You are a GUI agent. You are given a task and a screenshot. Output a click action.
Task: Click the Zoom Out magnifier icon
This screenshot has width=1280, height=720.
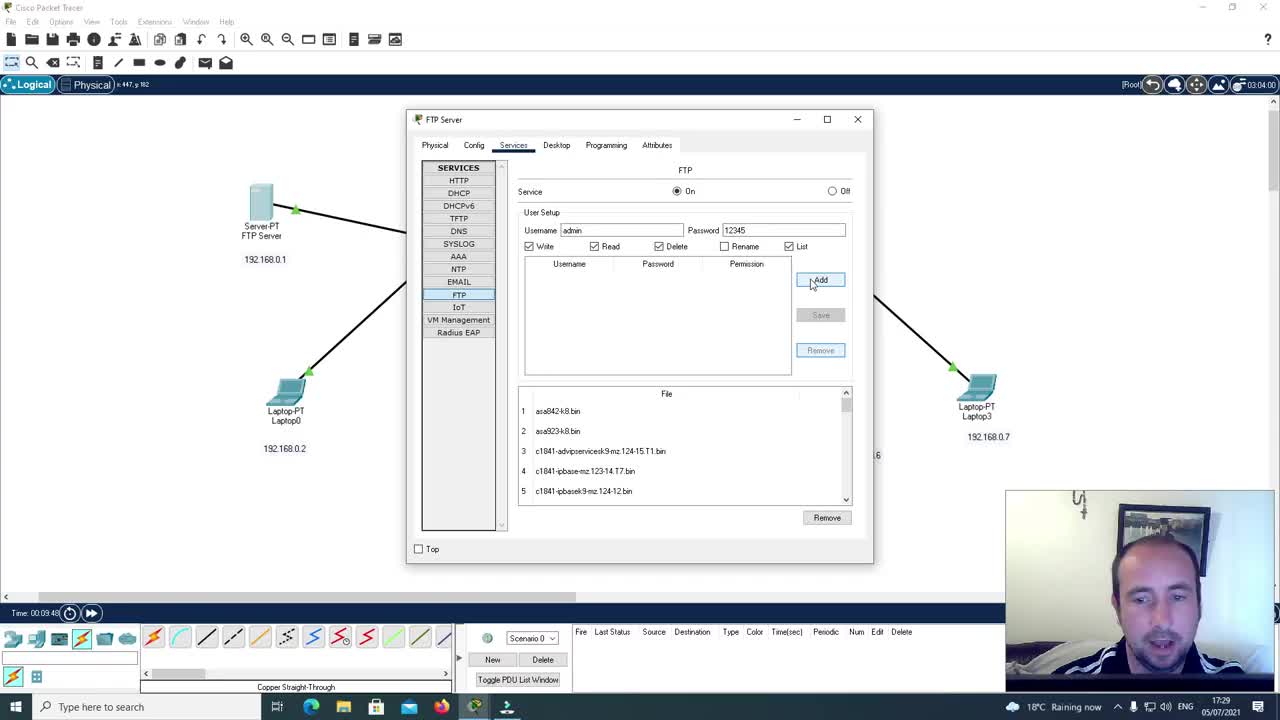(x=288, y=39)
